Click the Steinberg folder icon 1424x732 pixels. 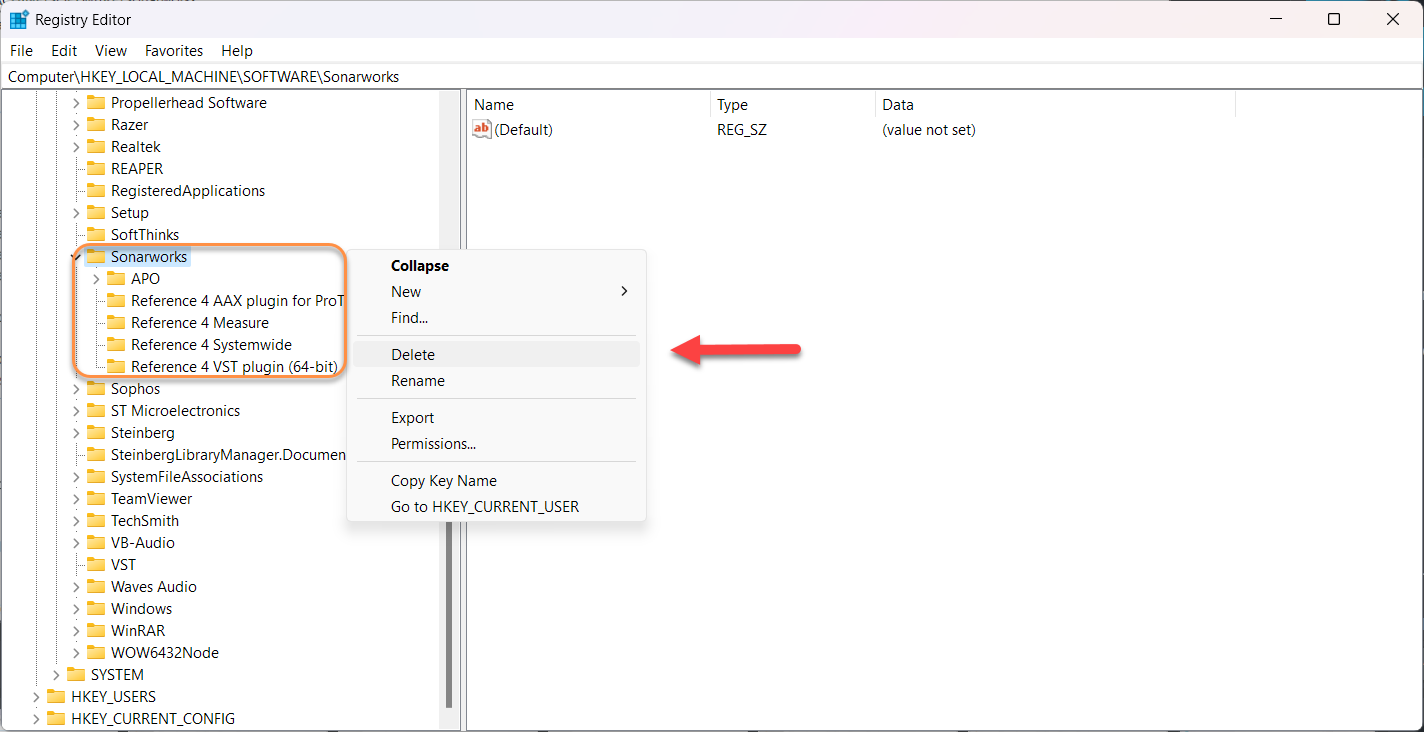click(96, 432)
